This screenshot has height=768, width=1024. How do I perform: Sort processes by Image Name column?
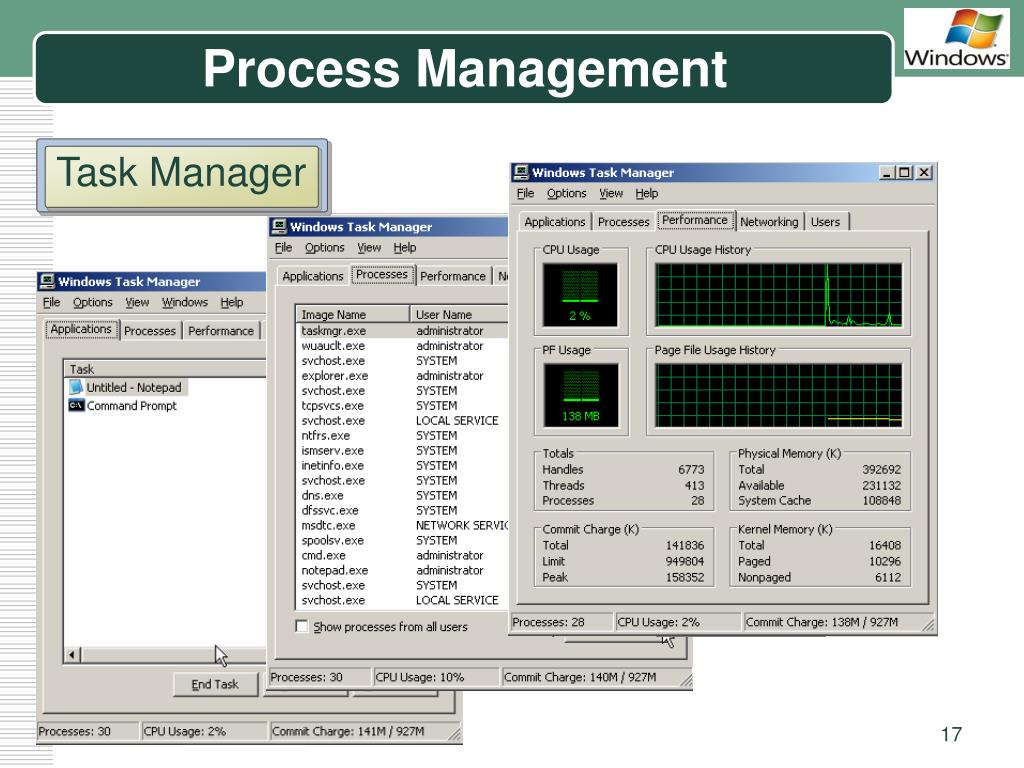point(353,314)
